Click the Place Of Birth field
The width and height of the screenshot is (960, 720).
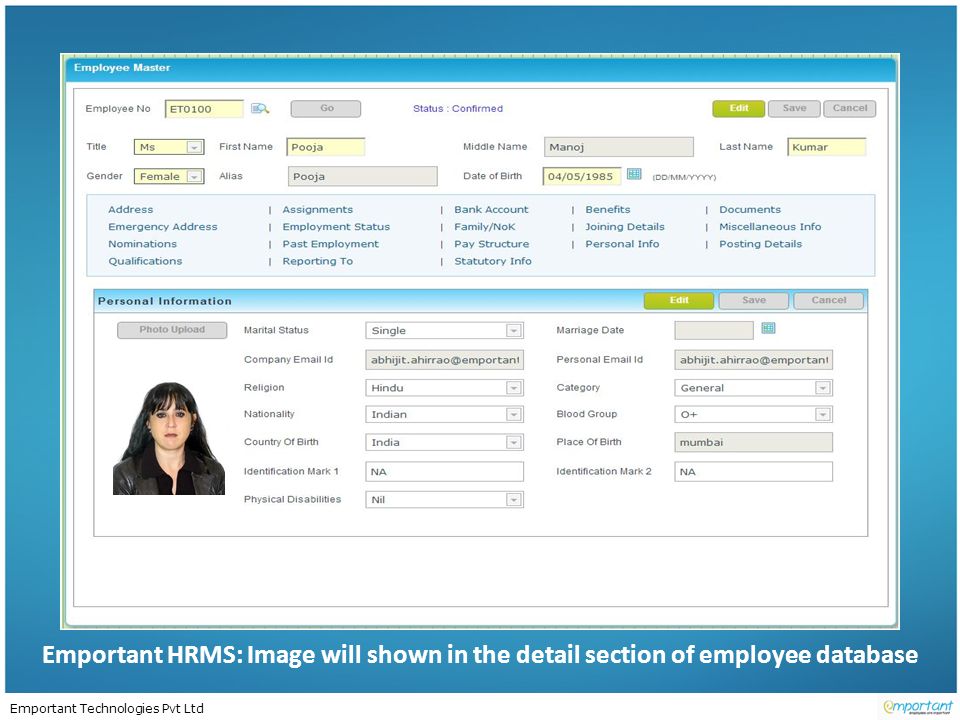[x=754, y=442]
